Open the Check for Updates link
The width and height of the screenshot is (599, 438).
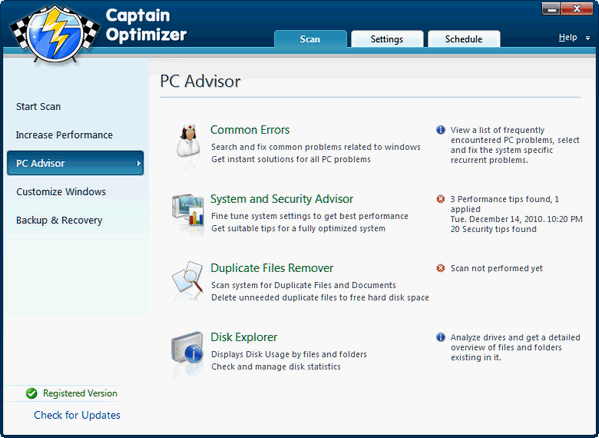click(x=77, y=415)
